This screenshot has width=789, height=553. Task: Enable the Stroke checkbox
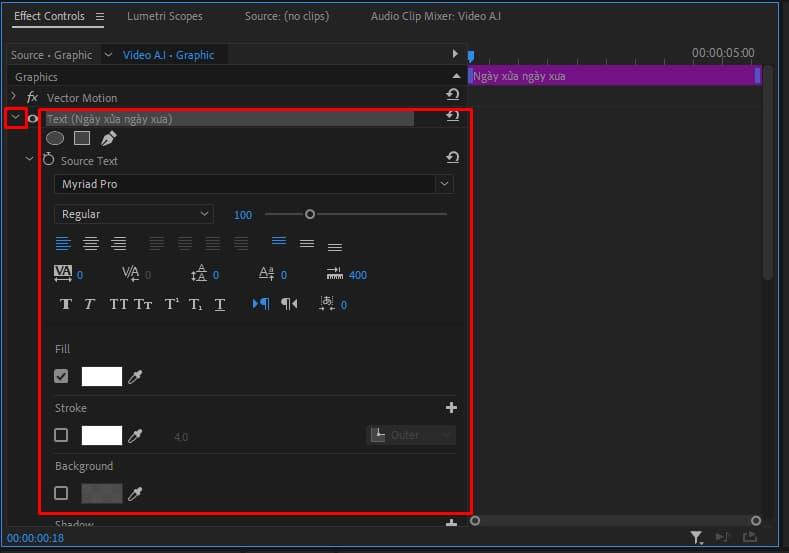pyautogui.click(x=61, y=435)
